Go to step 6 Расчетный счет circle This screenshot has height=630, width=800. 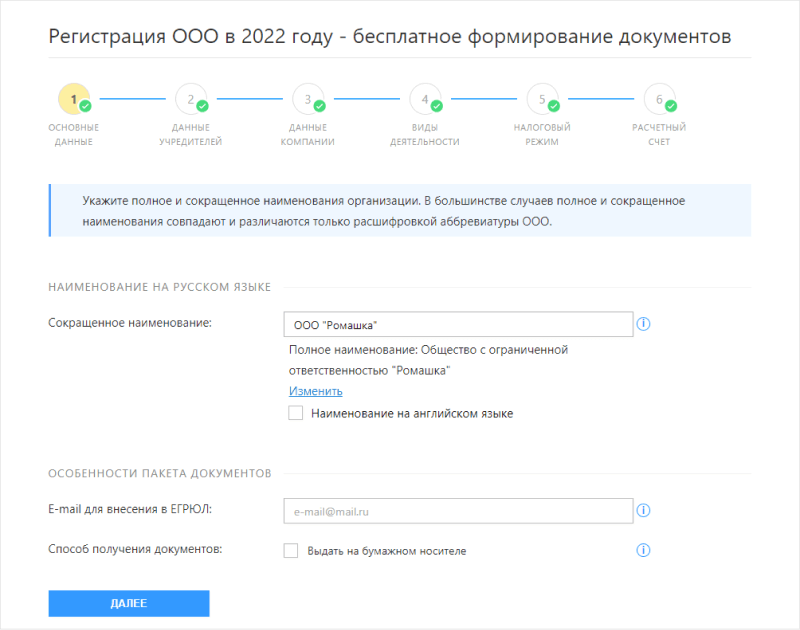659,99
